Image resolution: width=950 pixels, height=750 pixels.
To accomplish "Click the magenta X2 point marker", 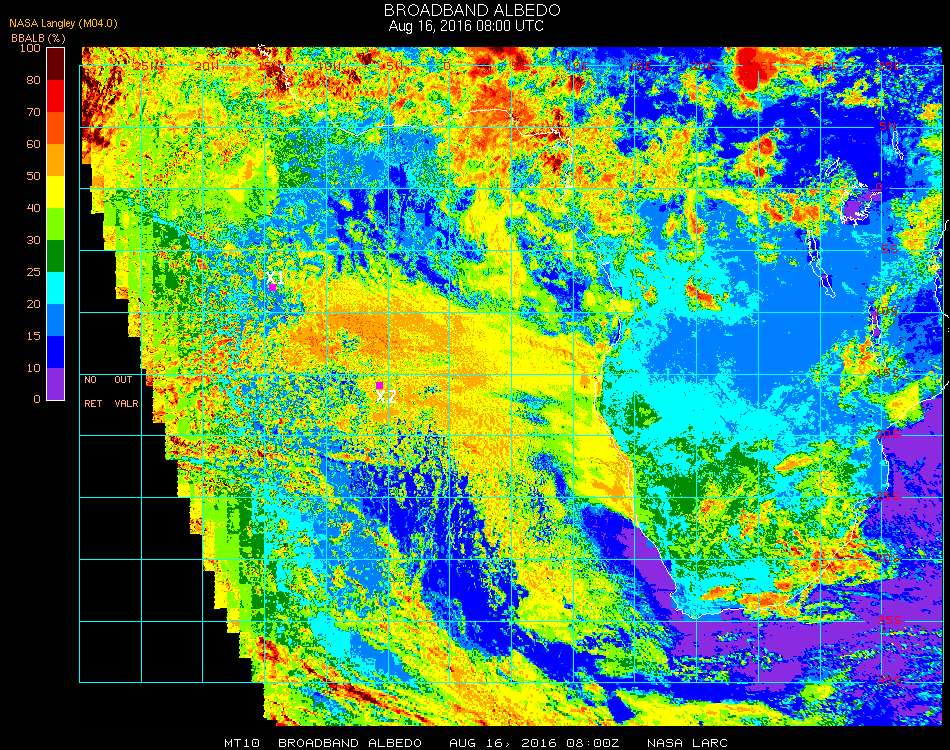I will [379, 385].
